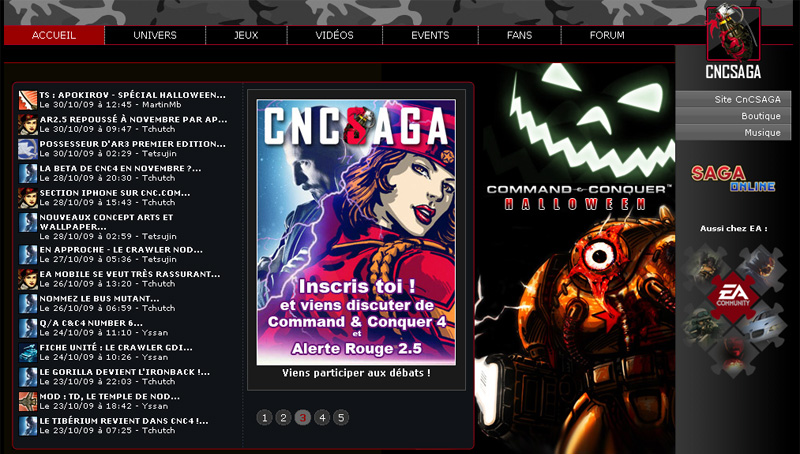Open news 'Nommez le bus mutant'
This screenshot has height=454, width=800.
coord(99,298)
